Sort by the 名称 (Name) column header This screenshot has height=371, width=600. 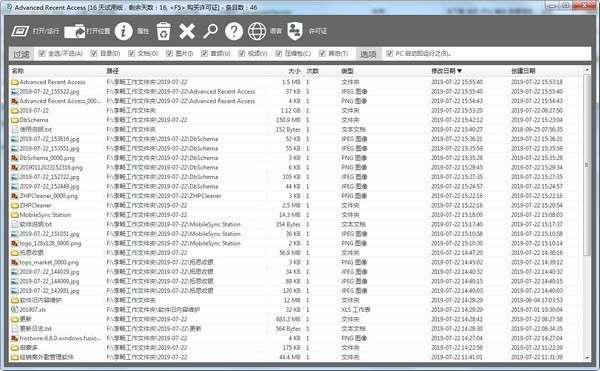18,71
